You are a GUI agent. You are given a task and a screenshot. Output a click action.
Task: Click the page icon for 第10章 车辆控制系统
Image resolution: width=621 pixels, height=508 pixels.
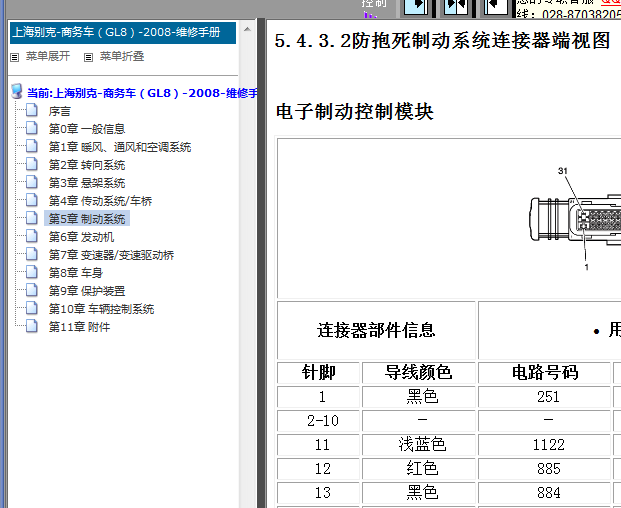coord(32,308)
